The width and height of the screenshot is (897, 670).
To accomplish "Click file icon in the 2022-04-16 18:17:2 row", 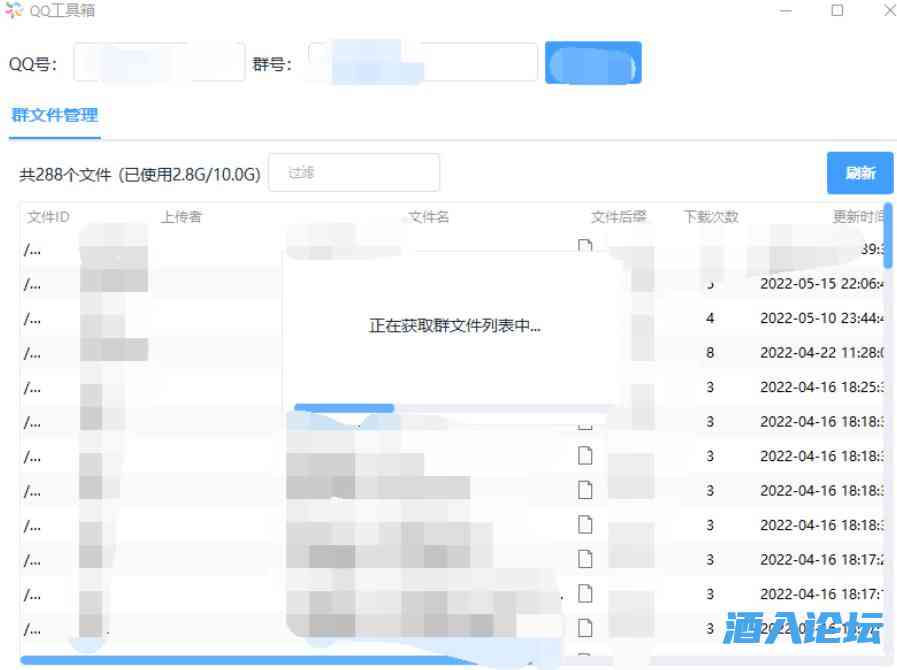I will 585,559.
